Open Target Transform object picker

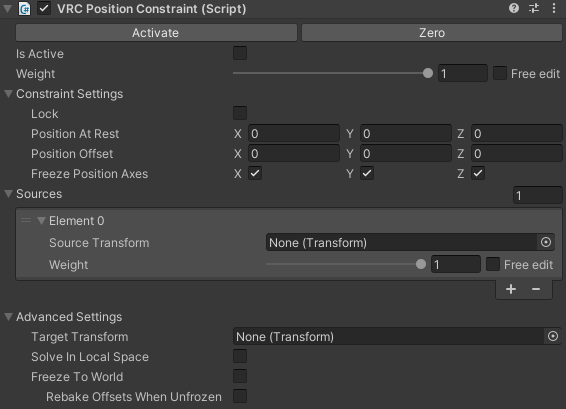point(553,336)
